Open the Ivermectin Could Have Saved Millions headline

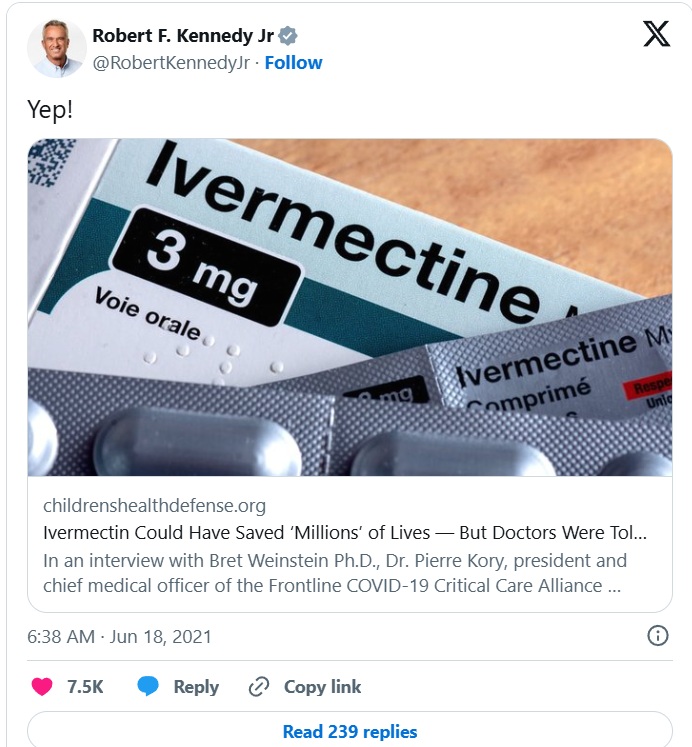click(345, 533)
